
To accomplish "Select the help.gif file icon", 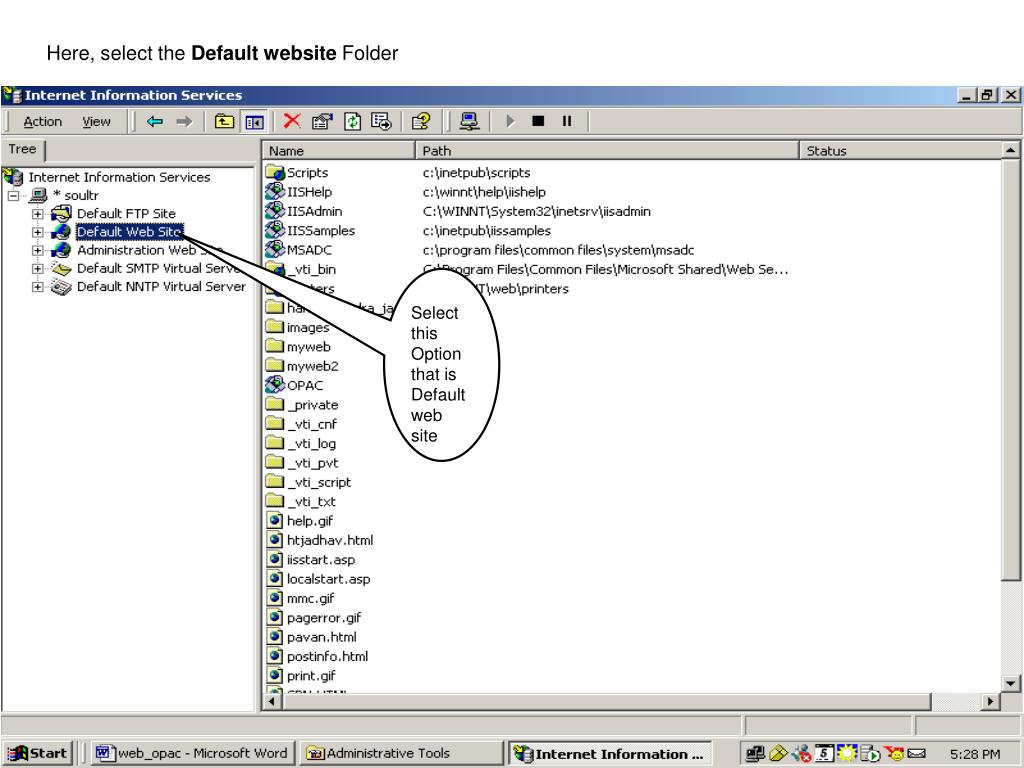I will [x=275, y=520].
